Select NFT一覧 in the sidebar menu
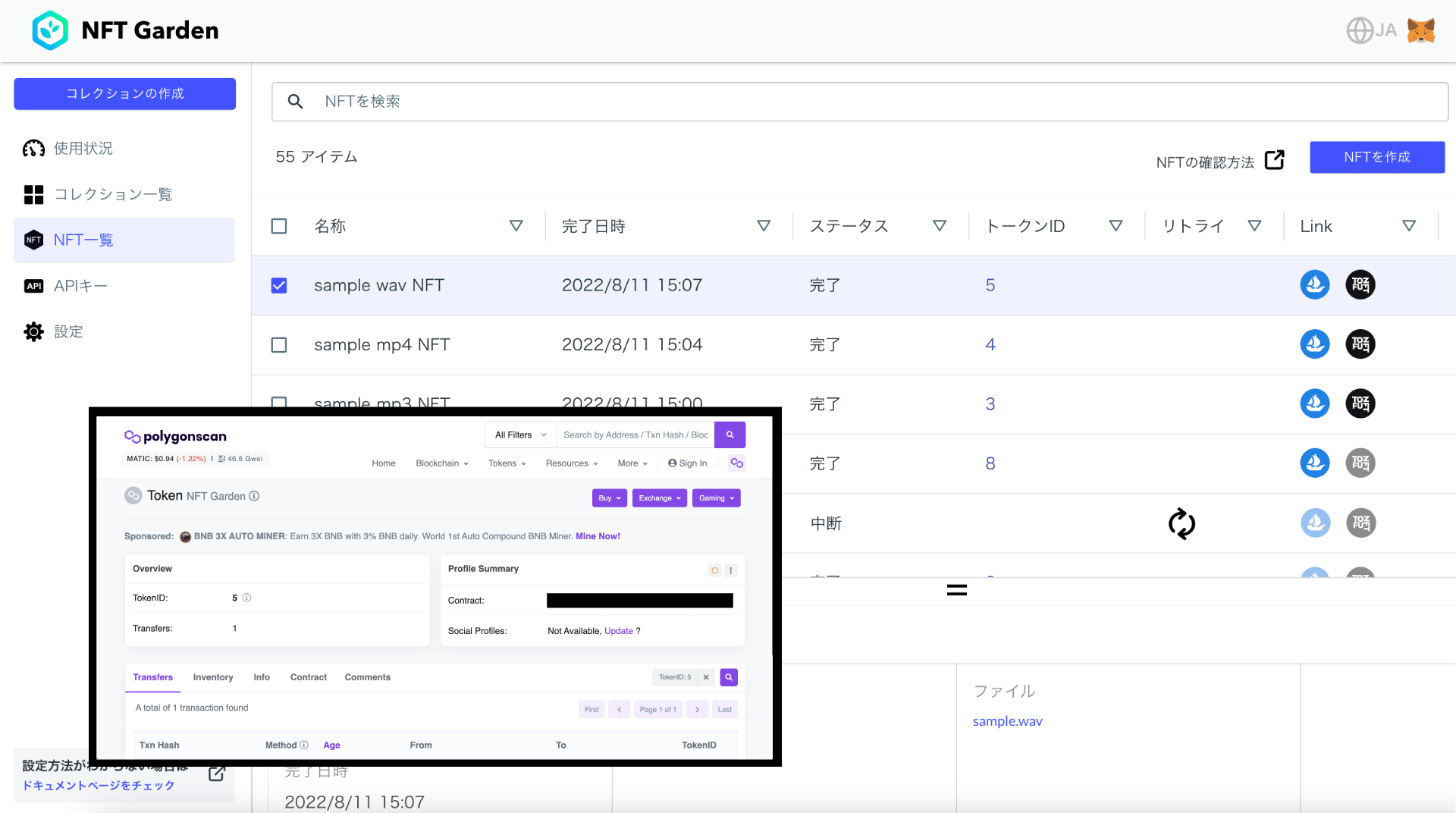This screenshot has height=813, width=1456. point(82,240)
